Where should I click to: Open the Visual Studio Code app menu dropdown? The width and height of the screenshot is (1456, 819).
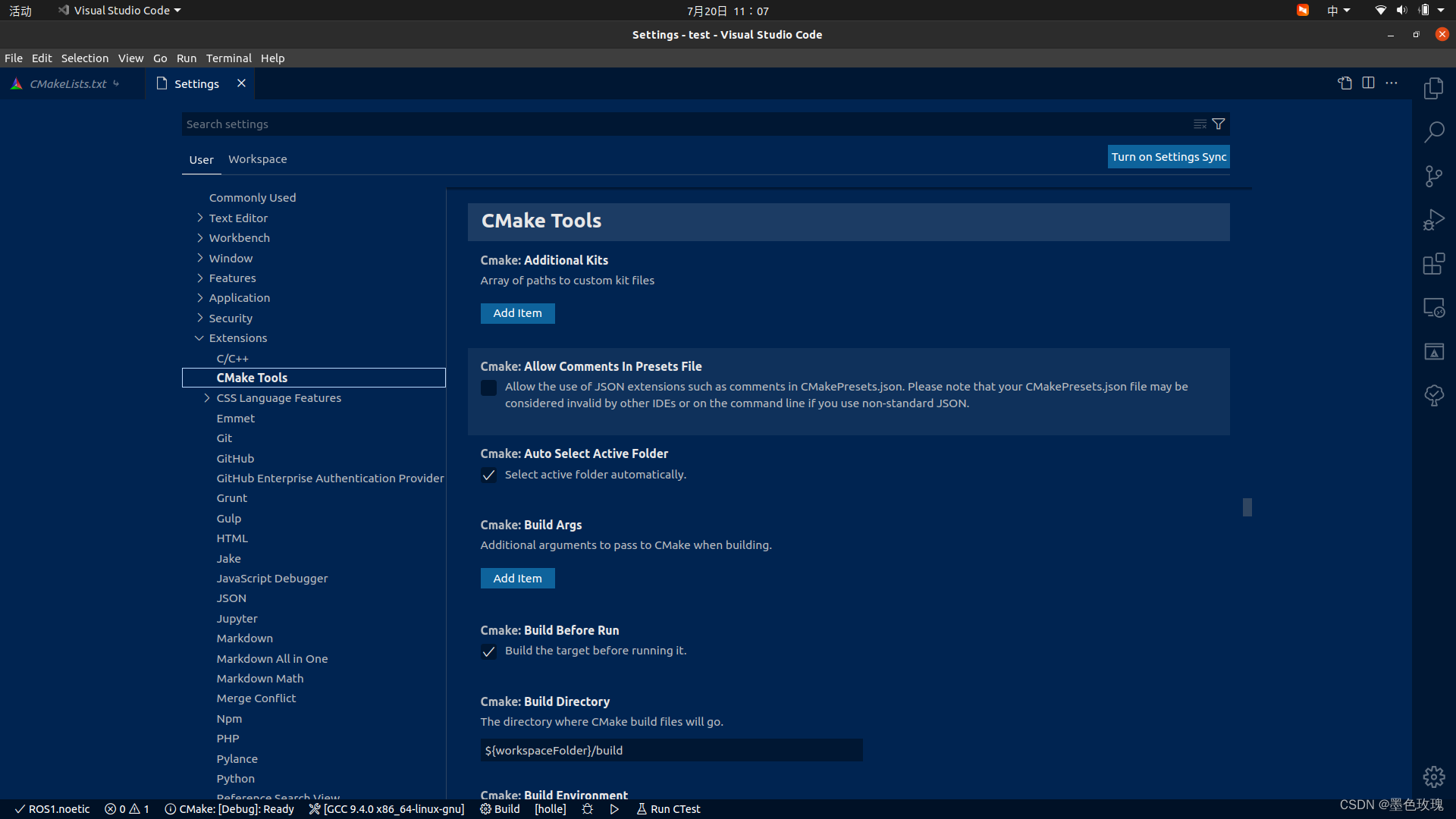click(120, 11)
